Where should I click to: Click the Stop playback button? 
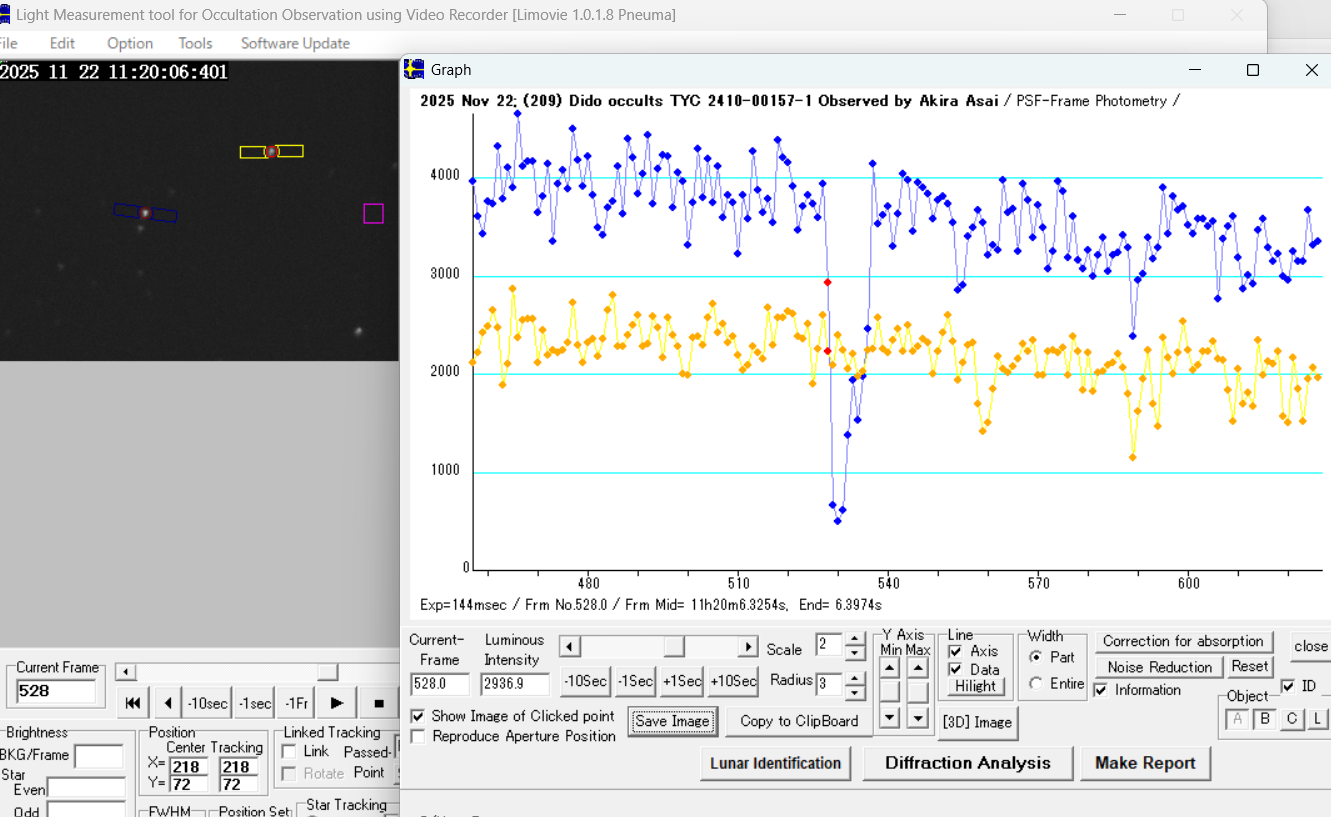click(379, 703)
